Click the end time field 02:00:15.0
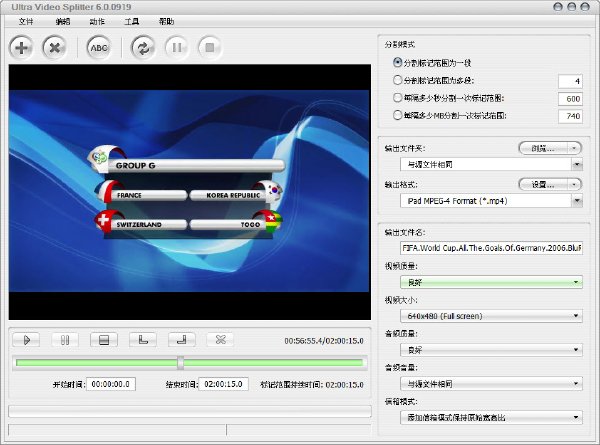Screen dimensions: 600x445 [223, 384]
